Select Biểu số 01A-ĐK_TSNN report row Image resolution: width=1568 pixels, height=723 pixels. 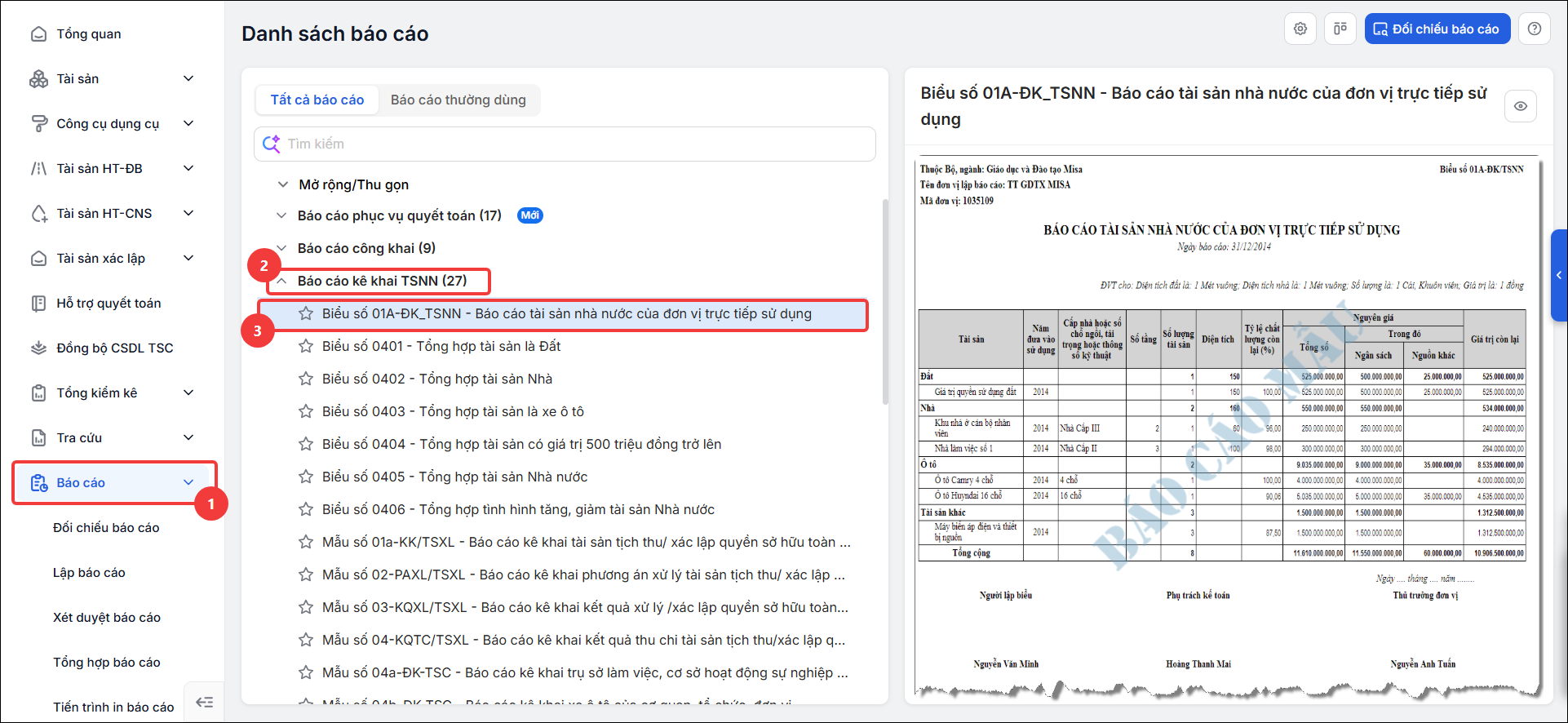[x=563, y=314]
